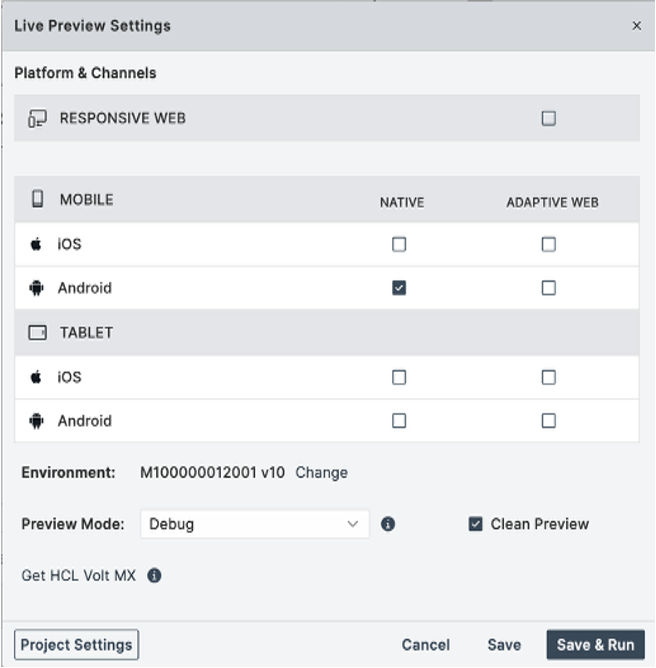The image size is (656, 668).
Task: Click the Change environment link
Action: click(322, 473)
